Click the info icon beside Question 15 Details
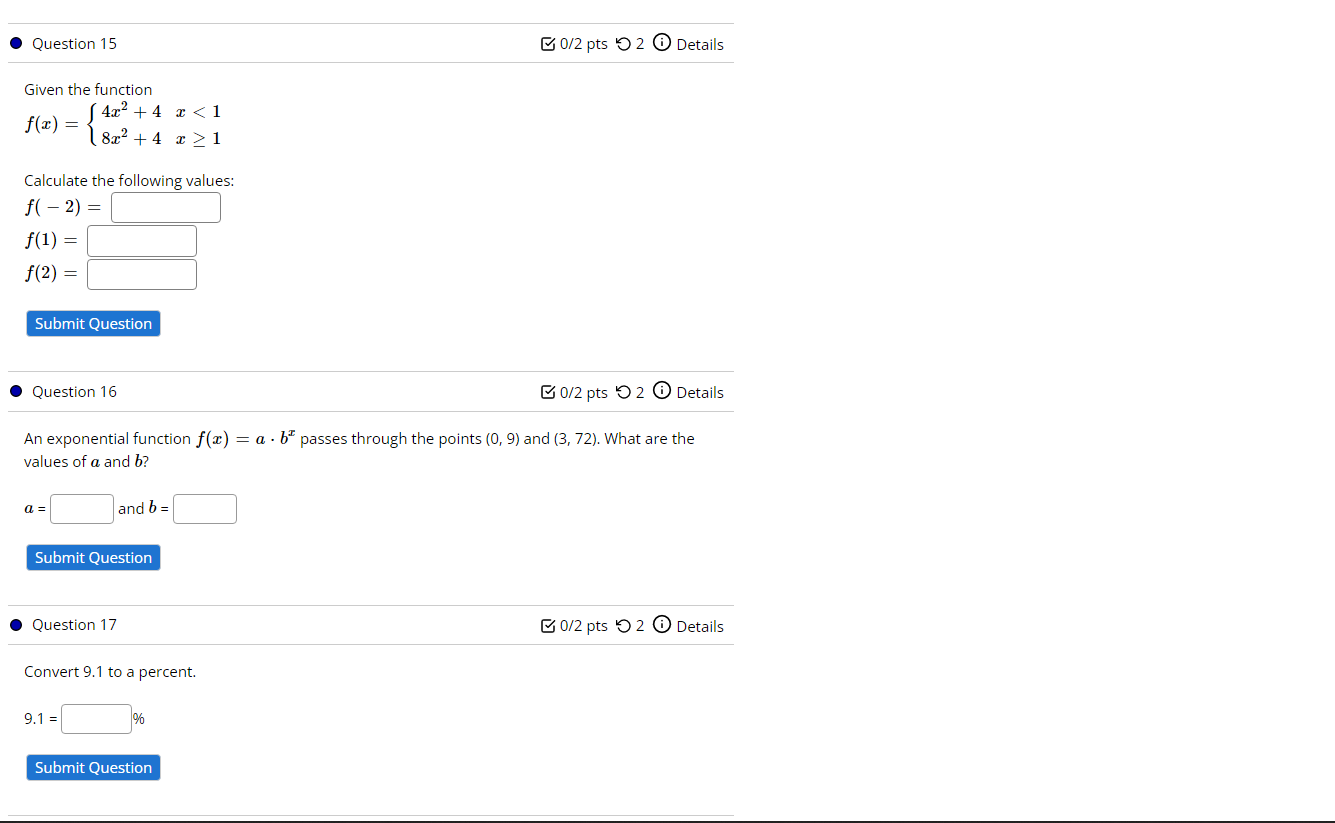This screenshot has width=1335, height=823. [662, 43]
